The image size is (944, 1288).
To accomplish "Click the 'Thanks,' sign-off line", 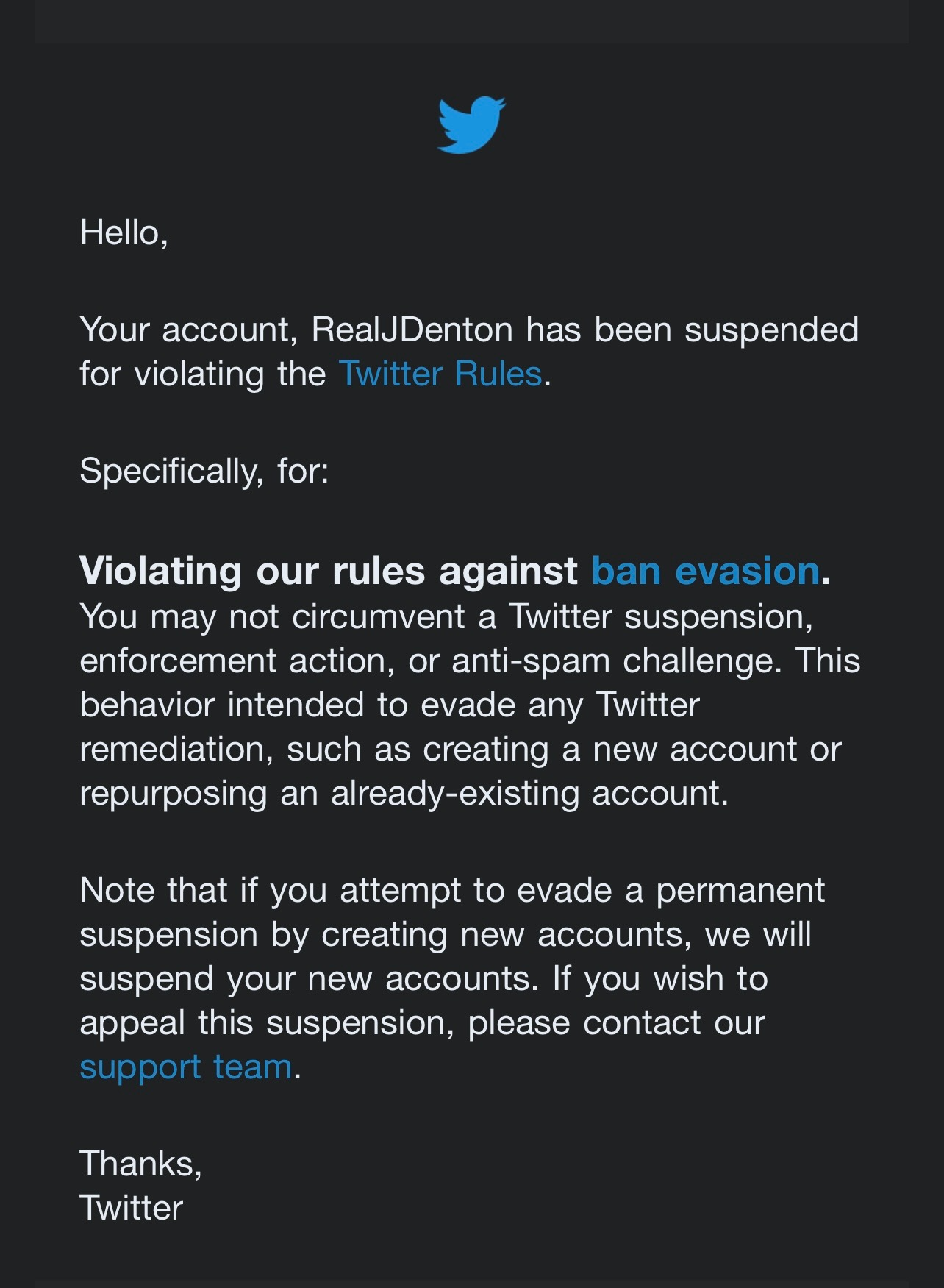I will pyautogui.click(x=140, y=1164).
